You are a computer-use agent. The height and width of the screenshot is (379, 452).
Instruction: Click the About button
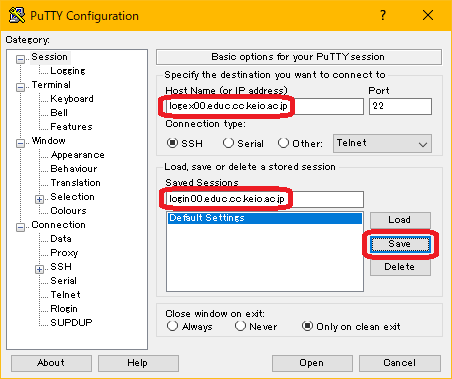point(51,363)
